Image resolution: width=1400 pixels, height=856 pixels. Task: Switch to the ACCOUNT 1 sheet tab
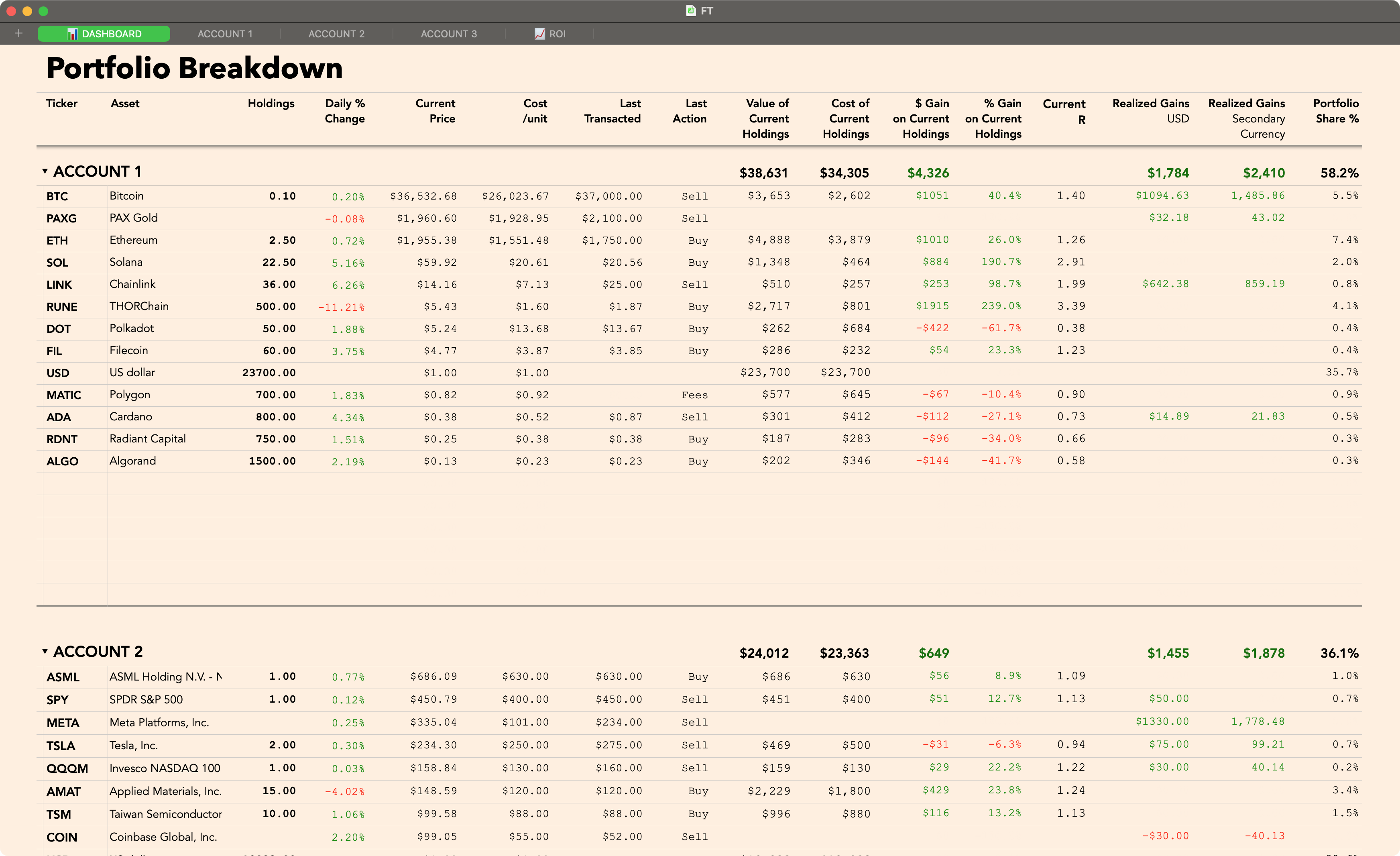point(225,34)
